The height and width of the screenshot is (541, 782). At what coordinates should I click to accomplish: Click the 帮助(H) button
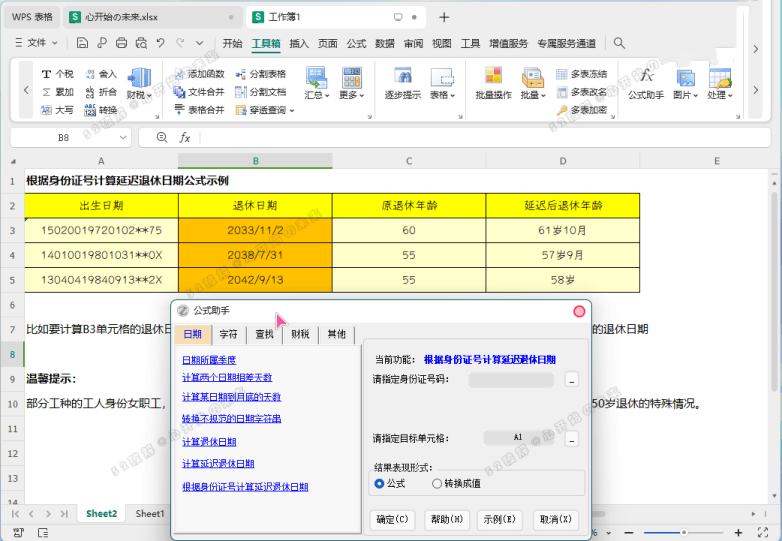click(x=447, y=520)
